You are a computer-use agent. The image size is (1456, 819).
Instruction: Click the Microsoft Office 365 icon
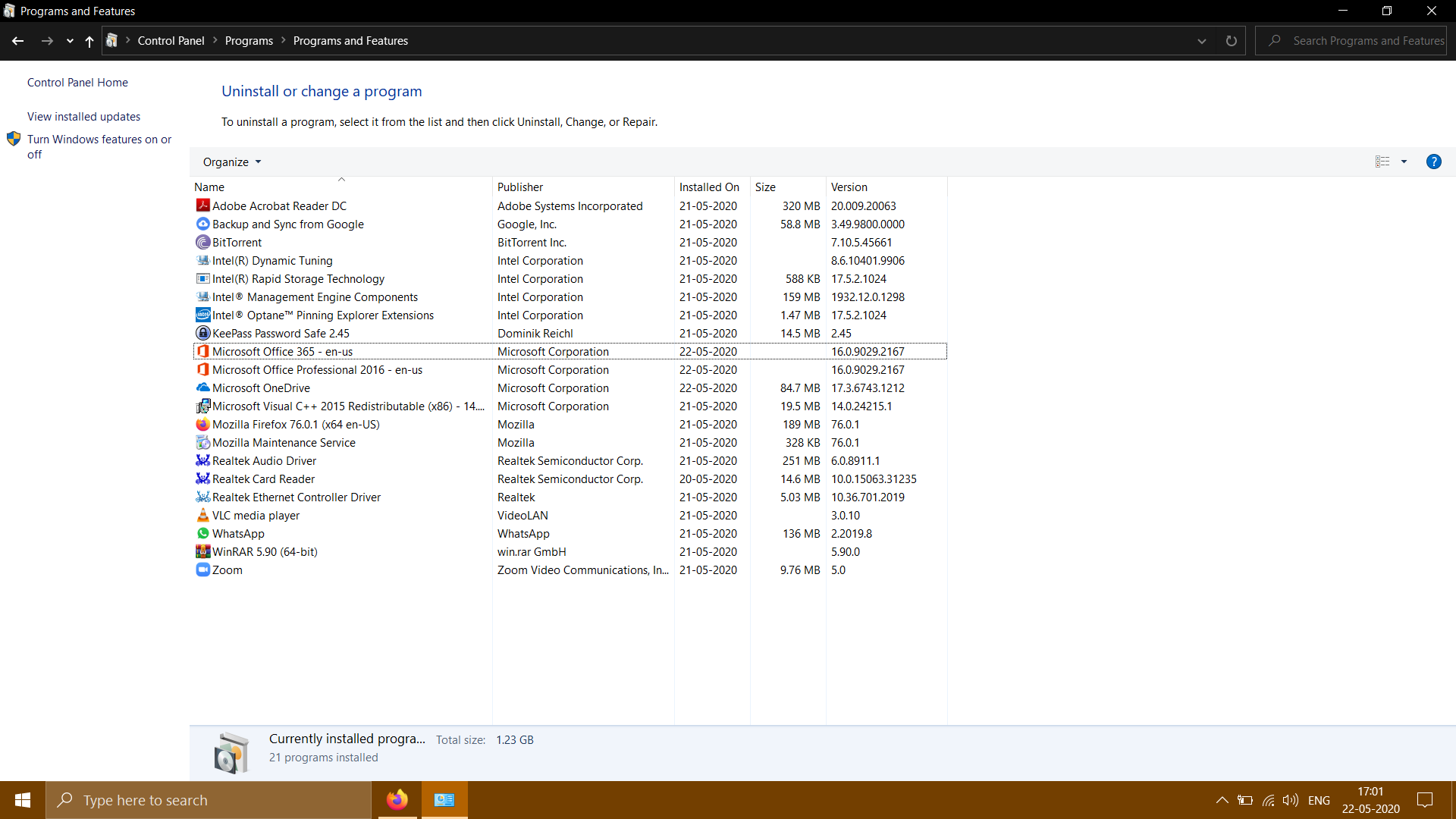pyautogui.click(x=202, y=351)
